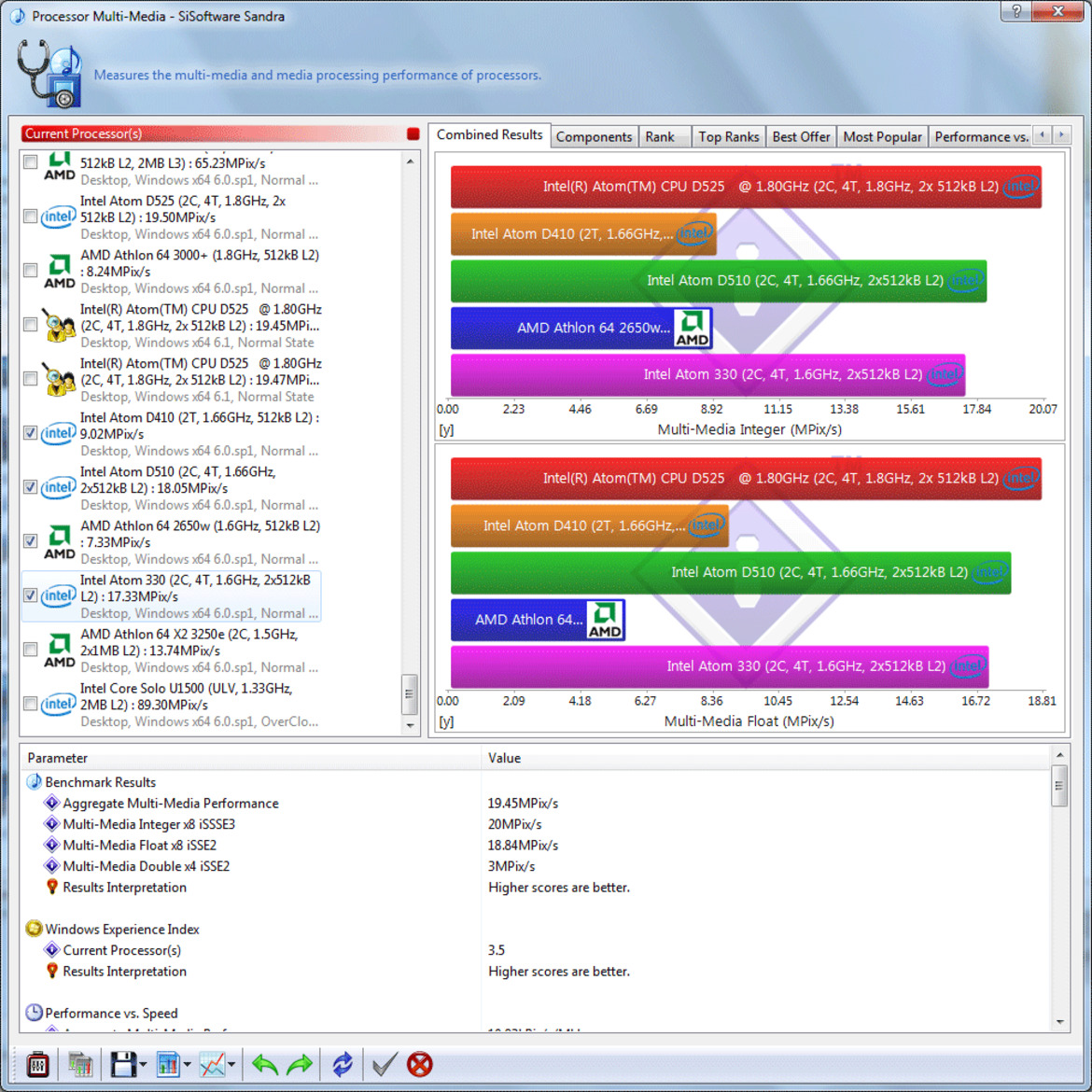Screen dimensions: 1092x1092
Task: Check the Intel Atom D525 19.50MPix/s checkbox
Action: coord(30,216)
